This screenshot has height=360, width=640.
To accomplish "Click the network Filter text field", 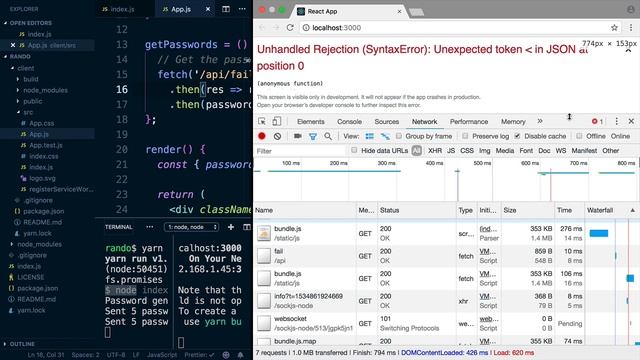I will (x=300, y=151).
